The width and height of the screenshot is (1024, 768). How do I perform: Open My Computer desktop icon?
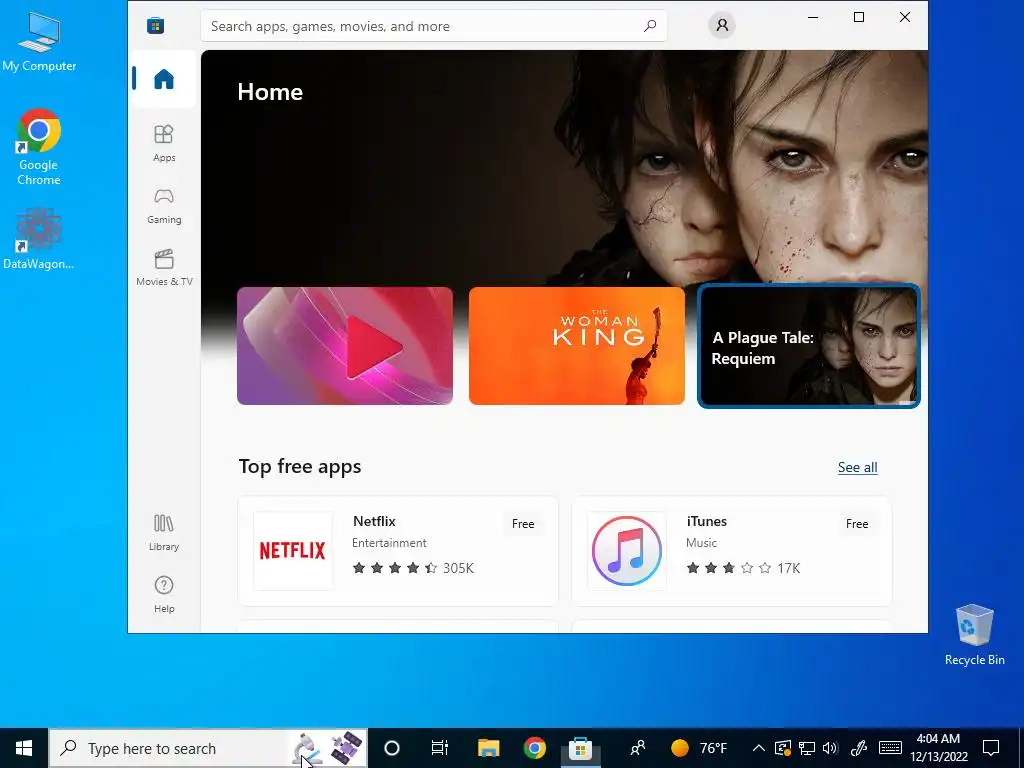click(39, 41)
